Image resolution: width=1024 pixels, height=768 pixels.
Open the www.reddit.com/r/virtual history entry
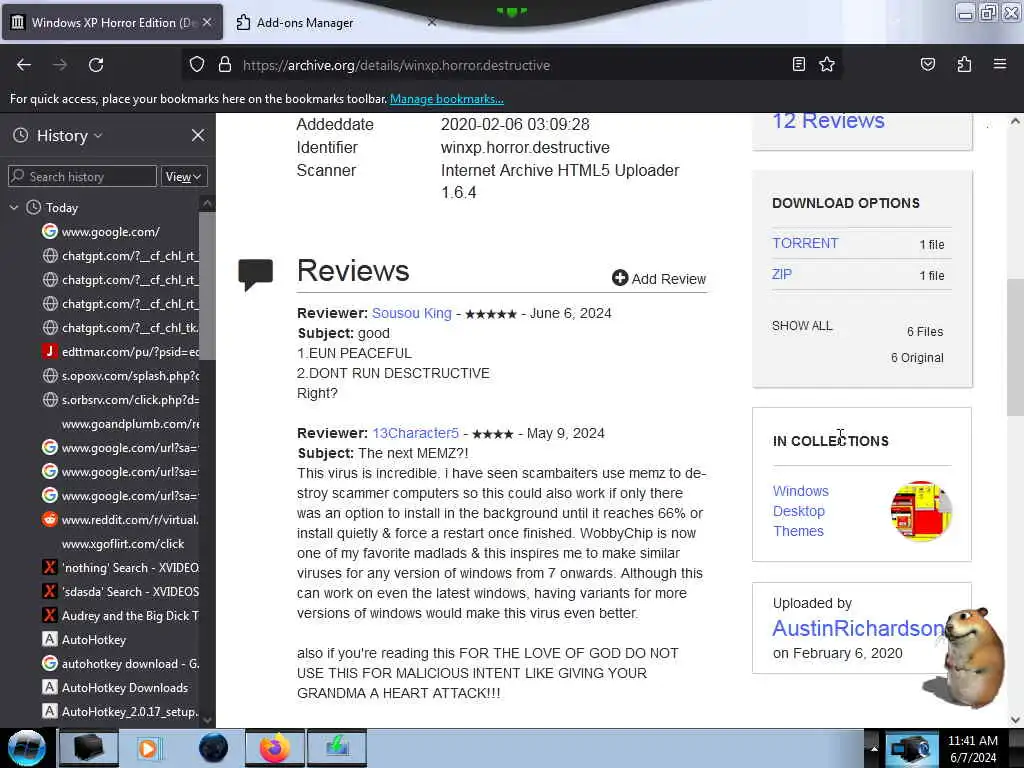tap(120, 520)
